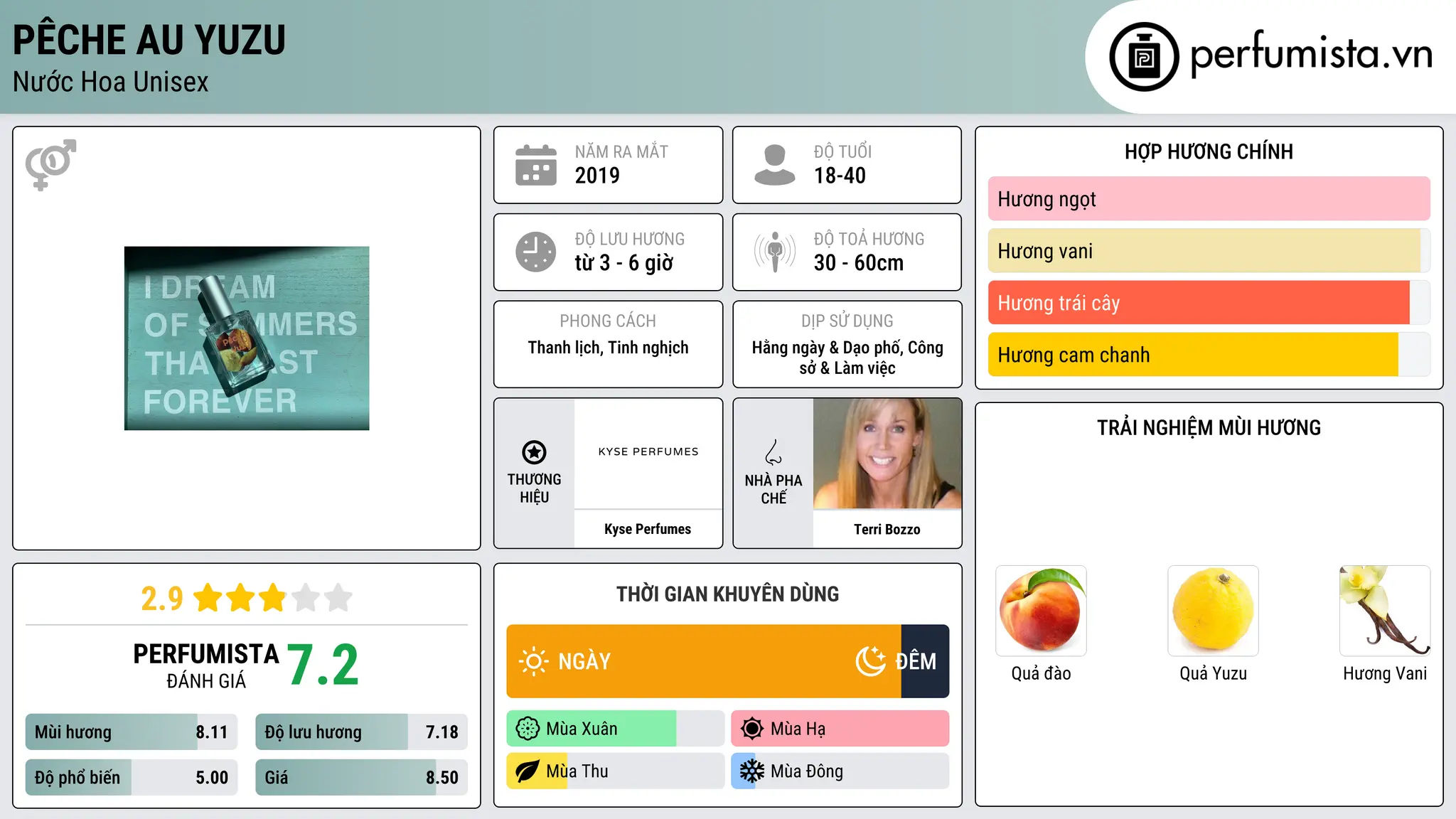This screenshot has height=819, width=1456.
Task: Click the Mùa Đông season bar
Action: click(x=840, y=771)
